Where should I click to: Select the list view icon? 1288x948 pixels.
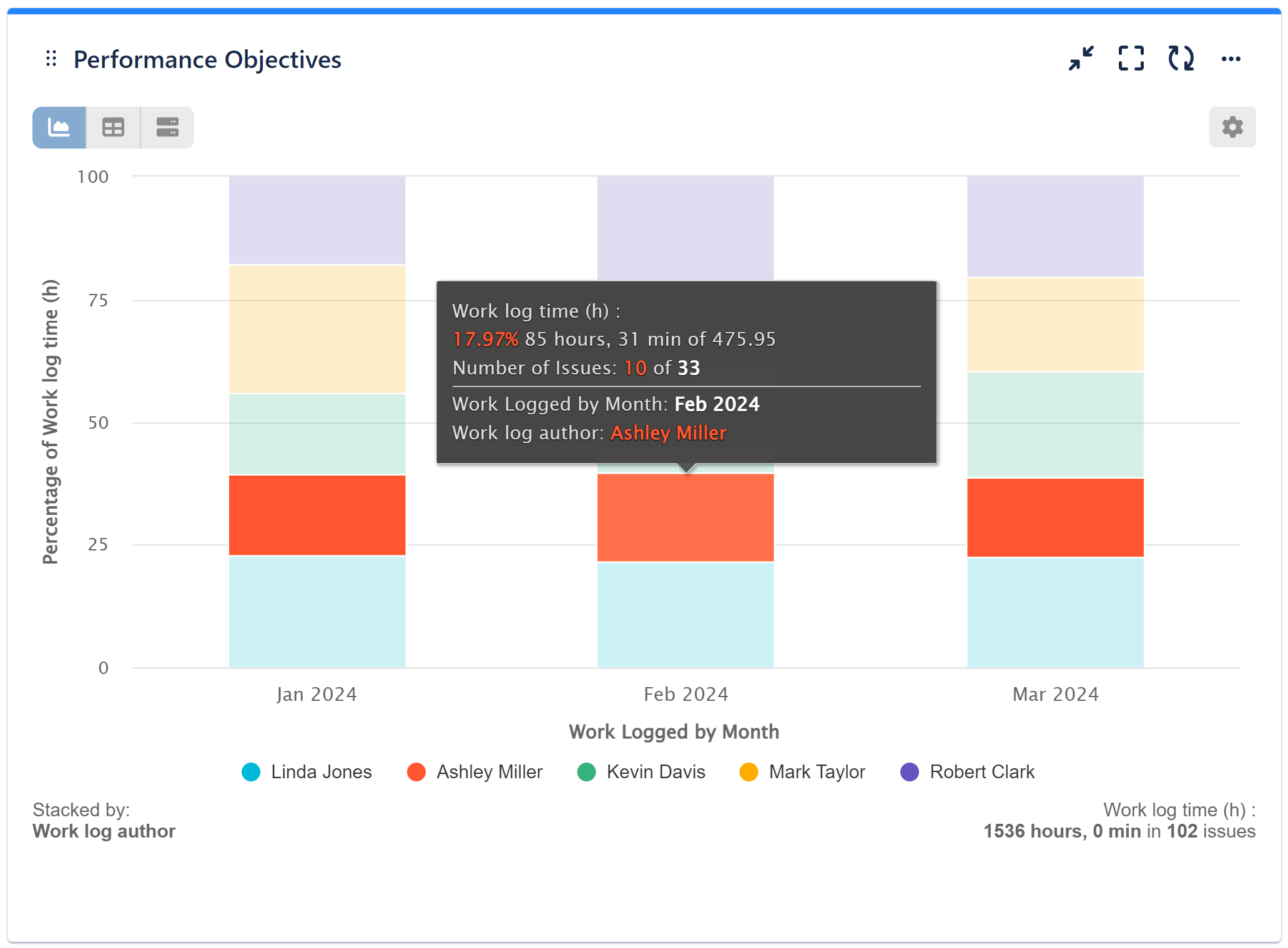tap(167, 127)
